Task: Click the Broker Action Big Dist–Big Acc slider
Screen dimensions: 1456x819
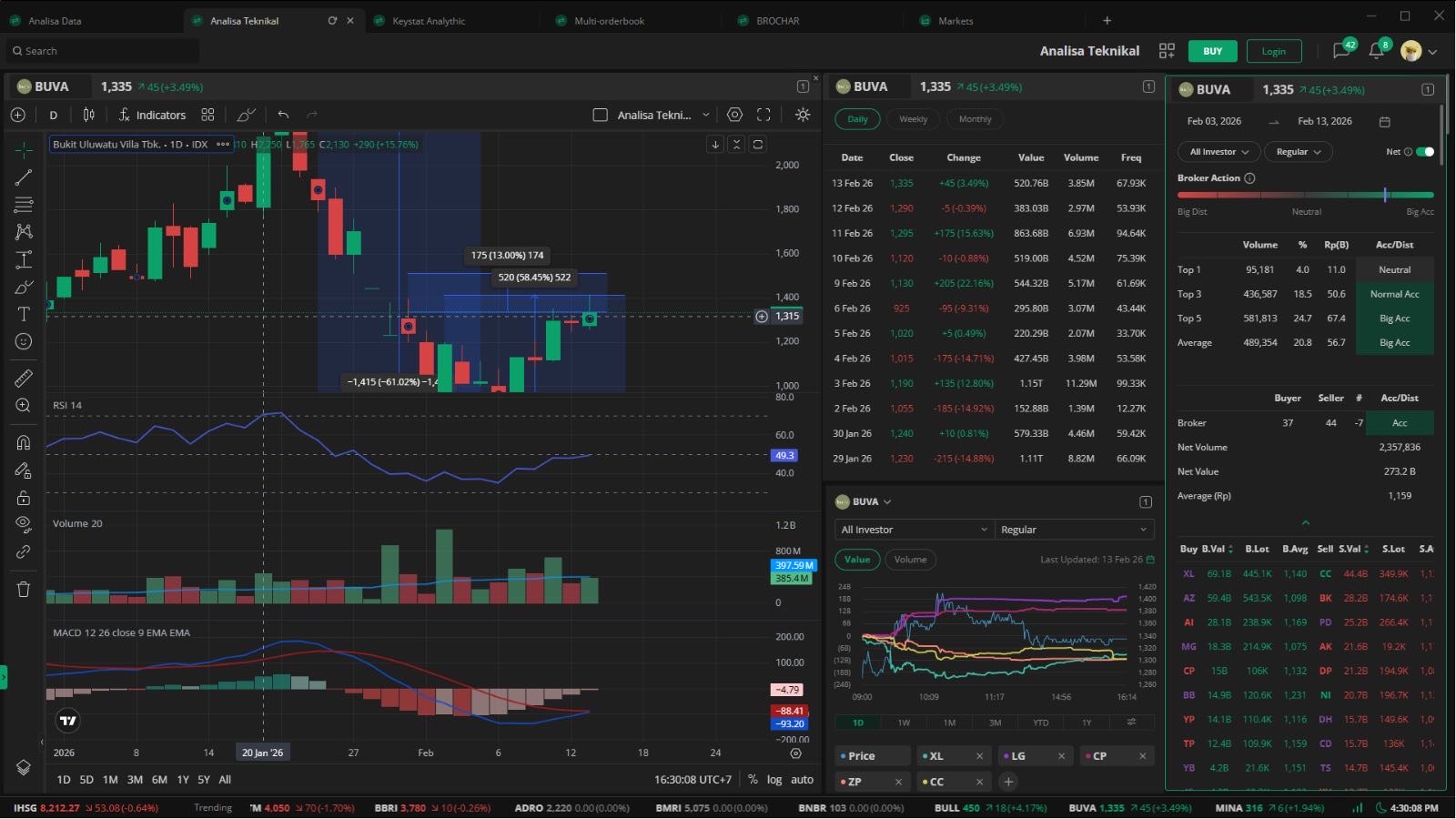Action: [x=1305, y=195]
